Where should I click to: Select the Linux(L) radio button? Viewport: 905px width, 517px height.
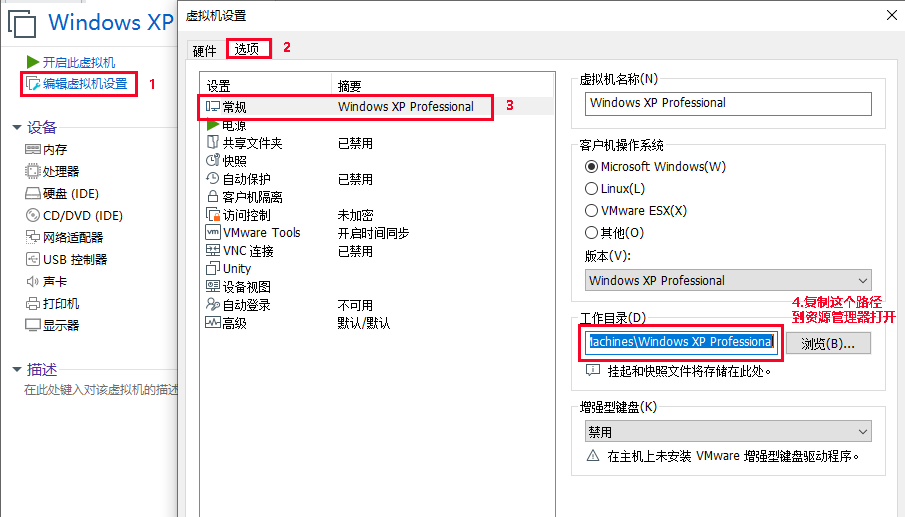coord(591,189)
